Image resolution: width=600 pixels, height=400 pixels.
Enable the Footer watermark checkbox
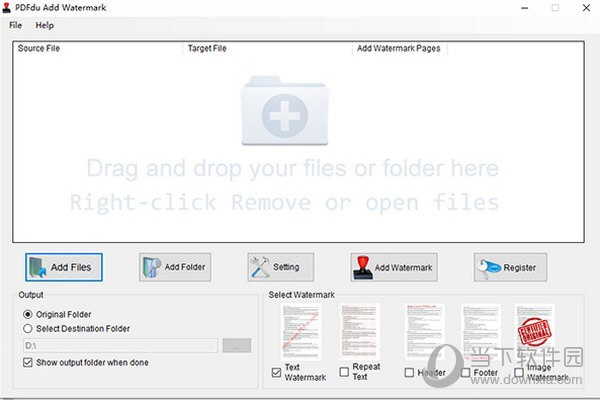[x=466, y=372]
